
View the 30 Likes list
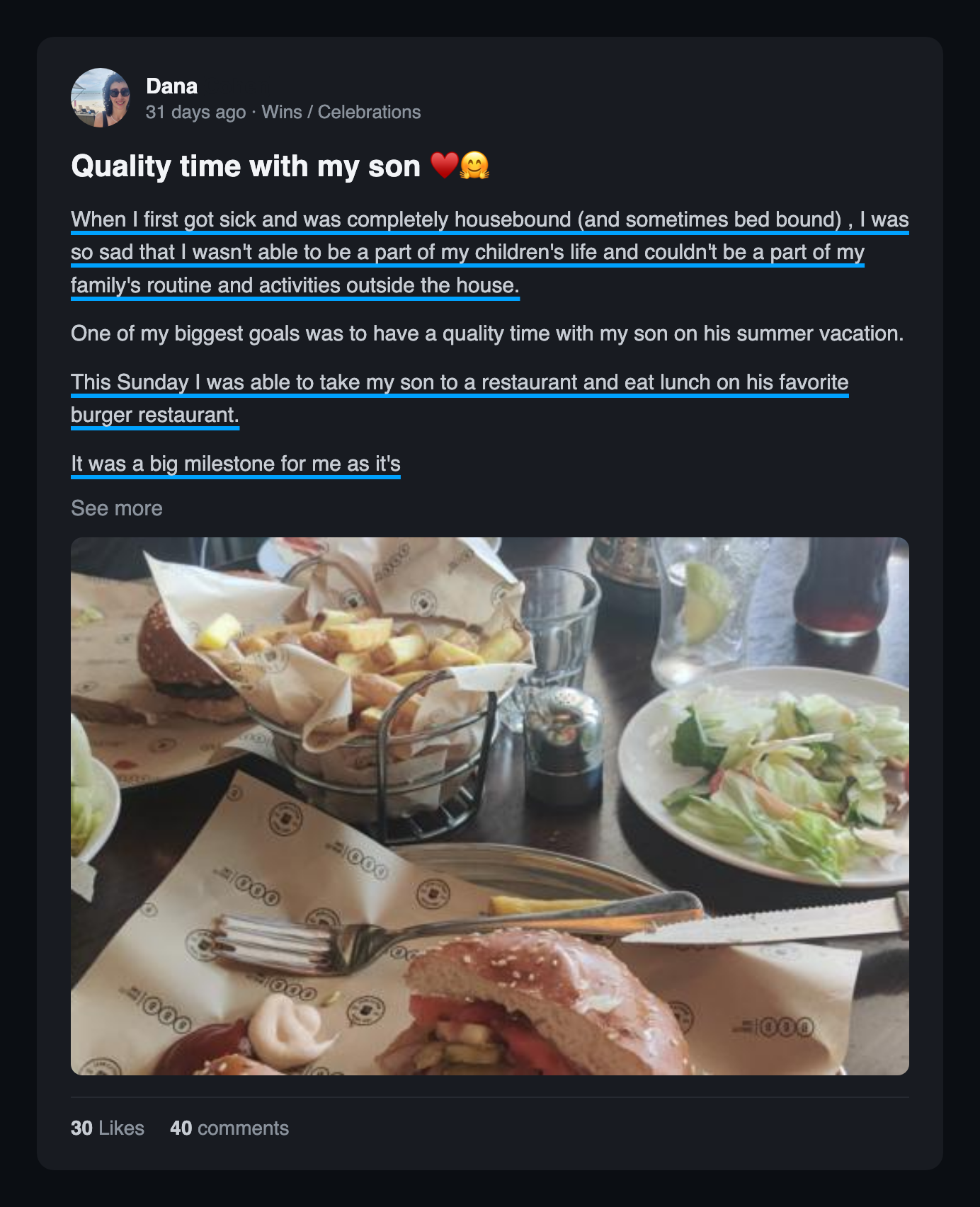click(x=108, y=1128)
